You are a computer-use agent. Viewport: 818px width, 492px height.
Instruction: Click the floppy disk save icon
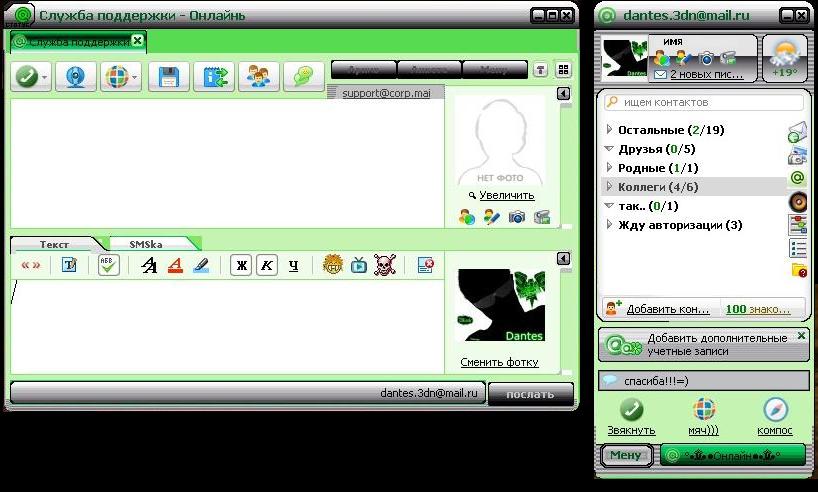[169, 77]
